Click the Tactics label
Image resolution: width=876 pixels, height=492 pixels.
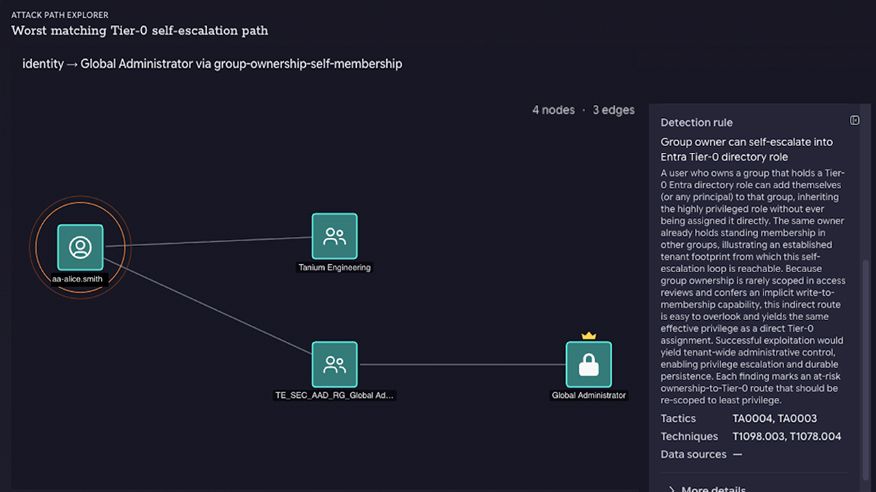coord(678,418)
